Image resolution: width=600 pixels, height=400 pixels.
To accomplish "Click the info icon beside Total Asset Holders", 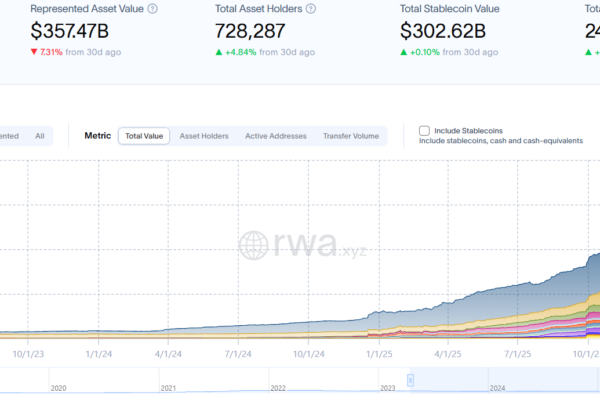I will click(310, 9).
